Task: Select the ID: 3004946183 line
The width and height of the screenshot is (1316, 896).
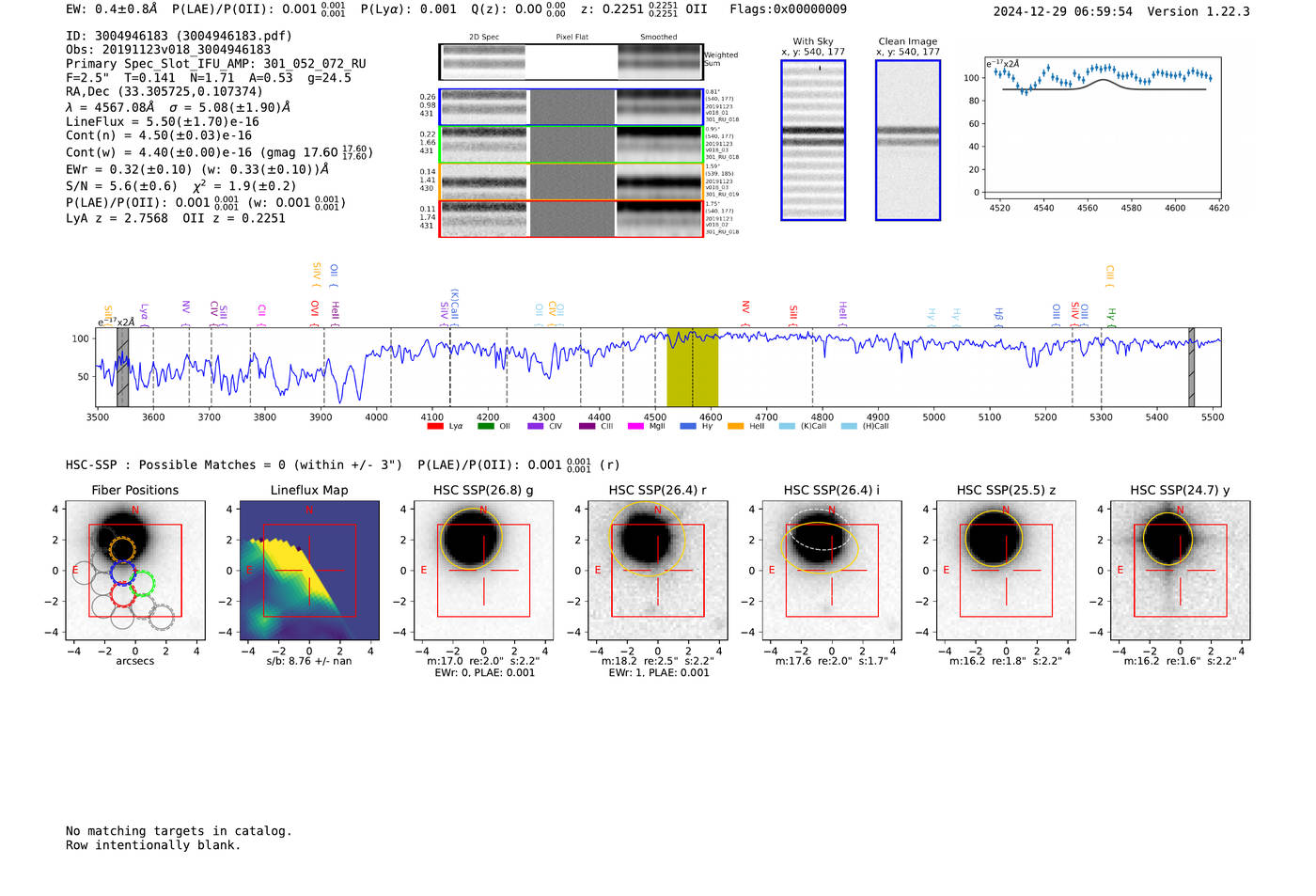Action: 180,36
